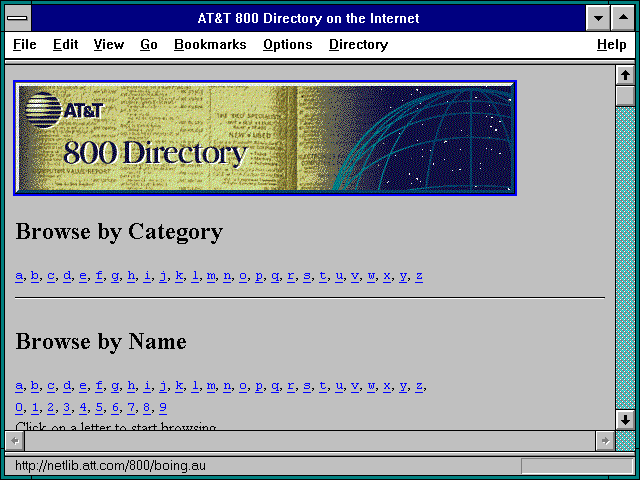Image resolution: width=640 pixels, height=480 pixels.
Task: Browse by Category letter s
Action: [307, 276]
